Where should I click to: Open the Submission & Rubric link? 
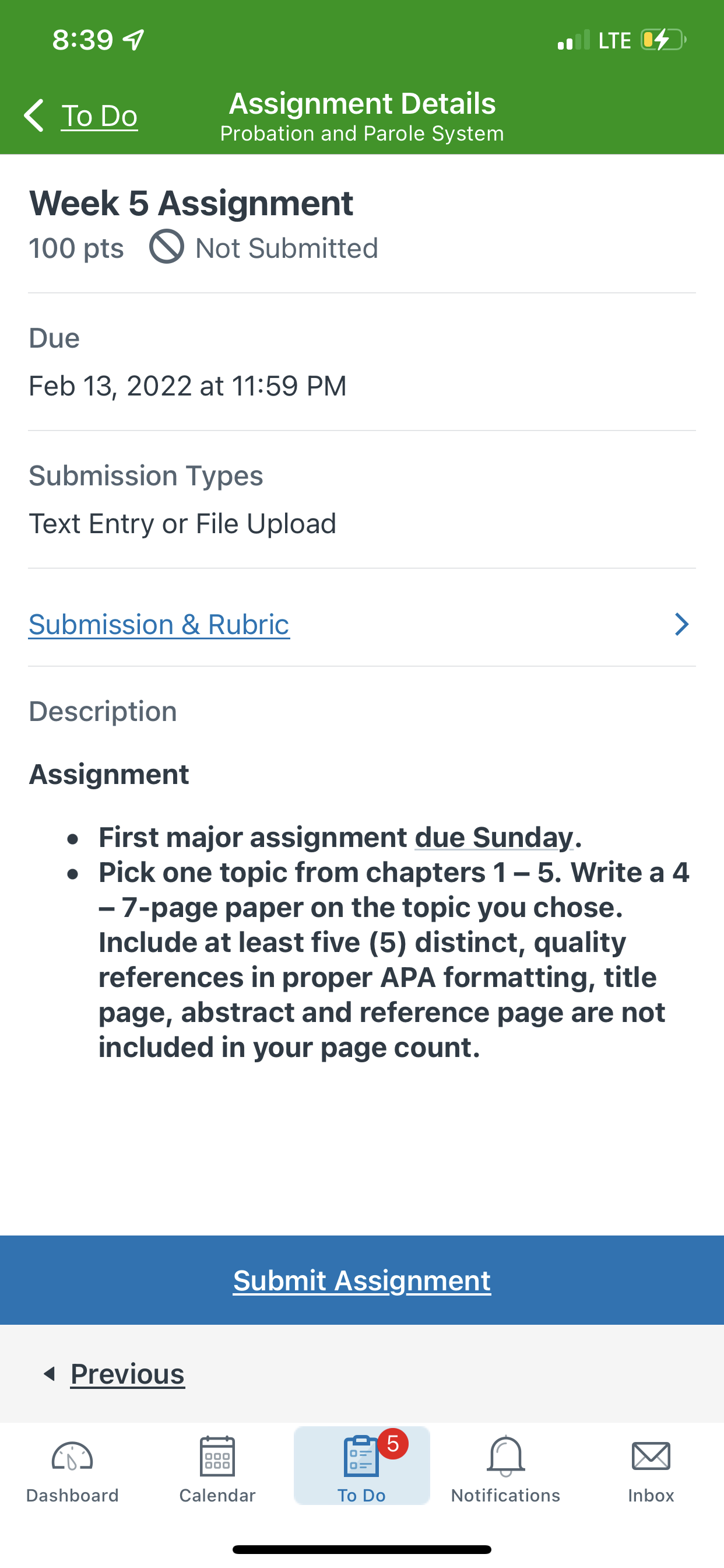[159, 625]
